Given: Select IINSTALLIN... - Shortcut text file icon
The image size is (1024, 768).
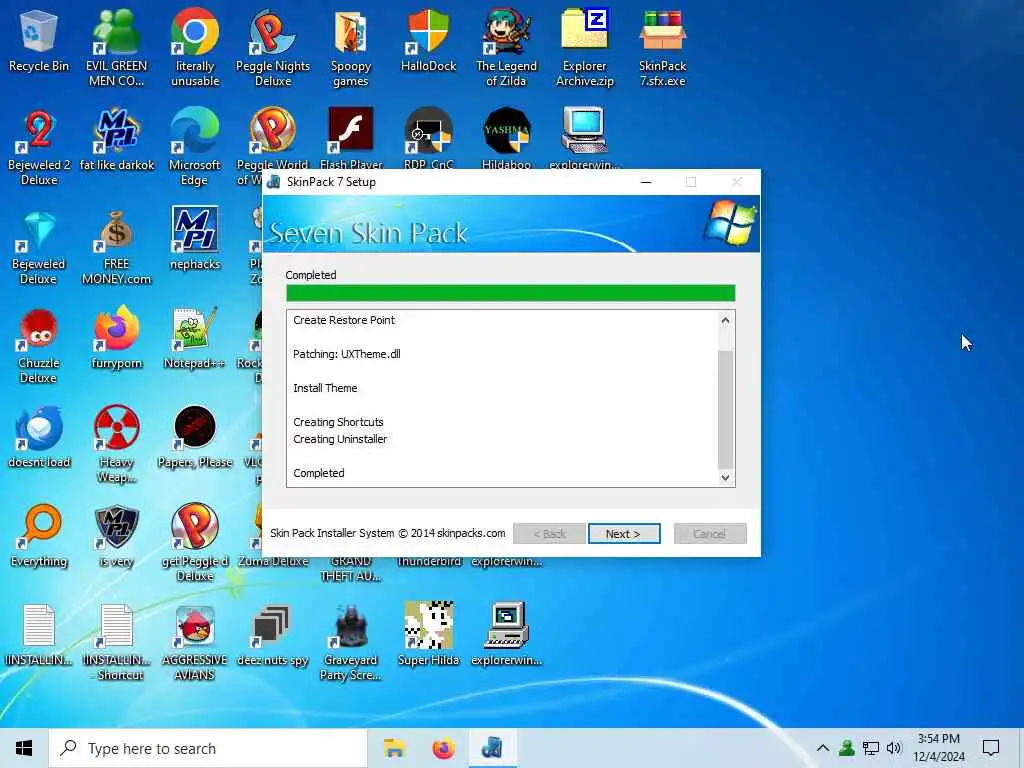Looking at the screenshot, I should tap(116, 643).
